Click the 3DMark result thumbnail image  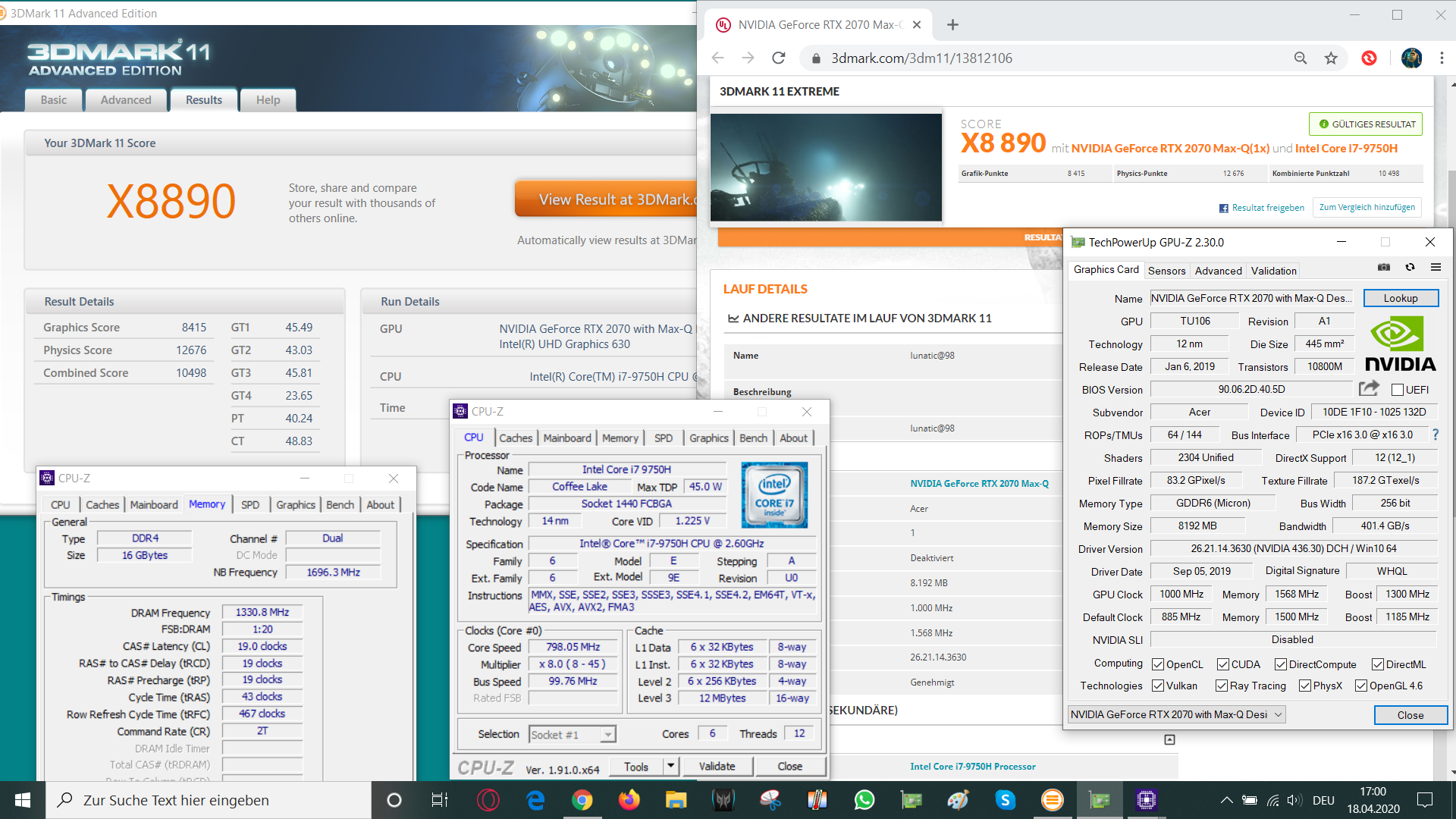826,167
